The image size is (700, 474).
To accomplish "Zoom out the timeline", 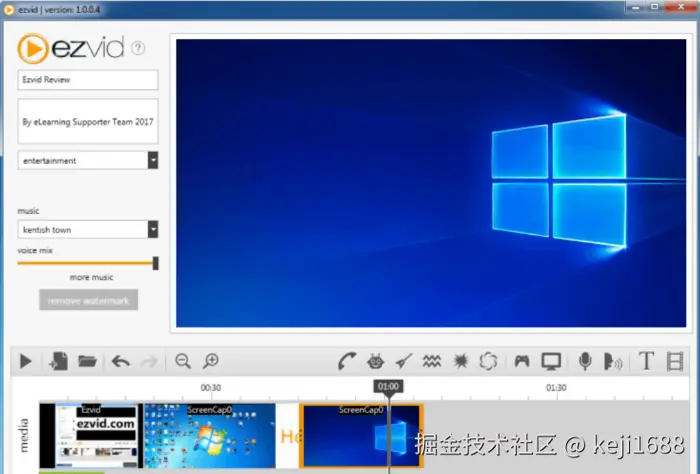I will click(183, 361).
